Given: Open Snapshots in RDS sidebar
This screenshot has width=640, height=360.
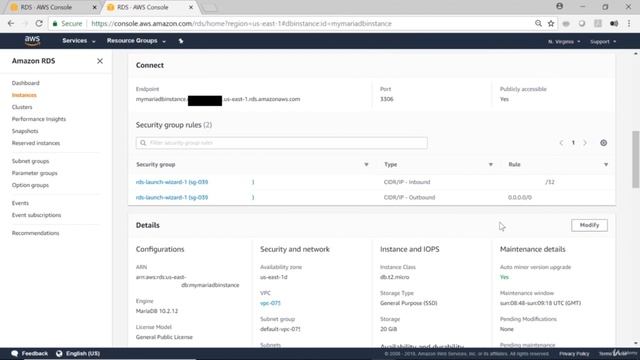Looking at the screenshot, I should coord(25,131).
